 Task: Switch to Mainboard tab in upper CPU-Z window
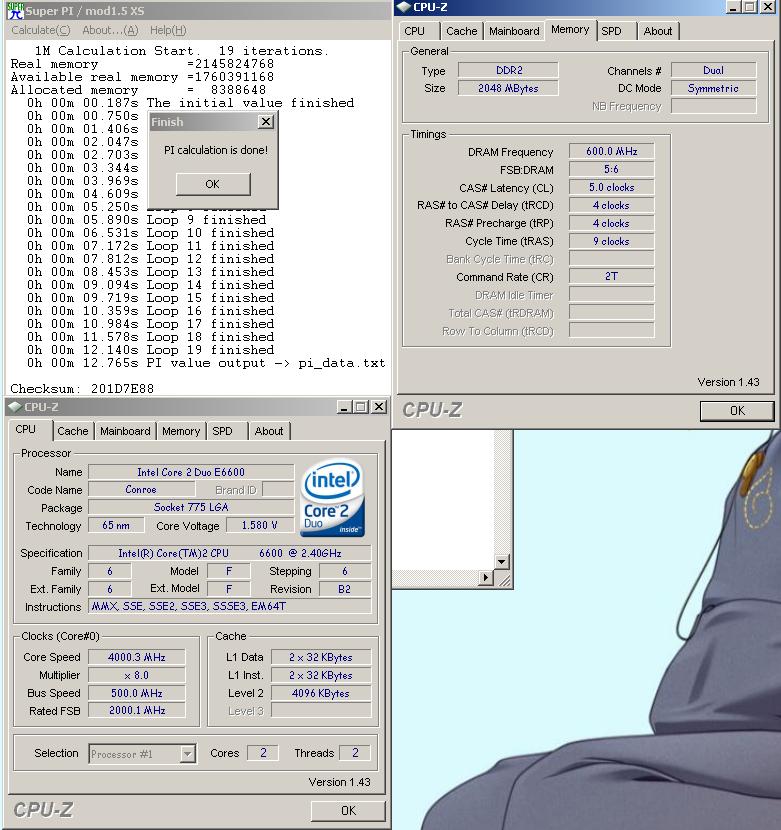(514, 31)
